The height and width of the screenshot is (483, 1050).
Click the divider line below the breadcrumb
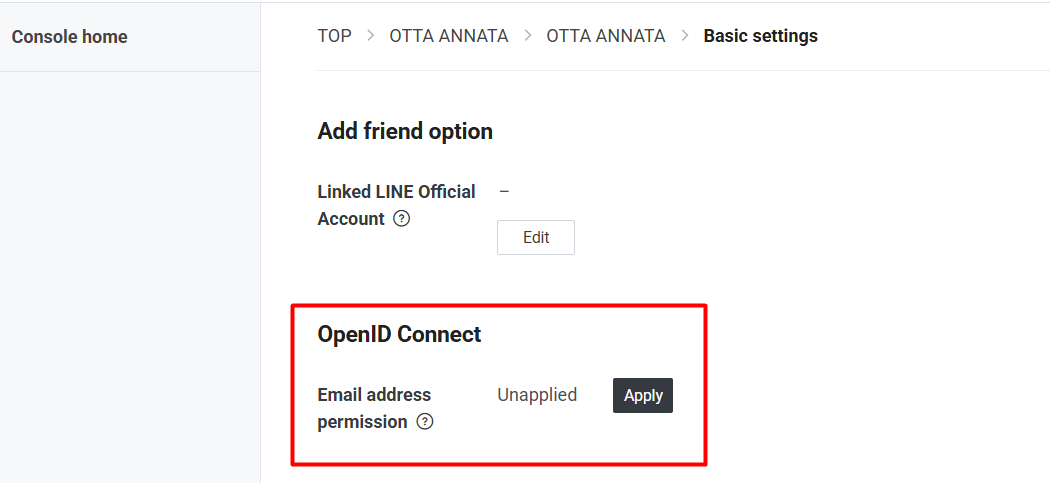coord(680,71)
